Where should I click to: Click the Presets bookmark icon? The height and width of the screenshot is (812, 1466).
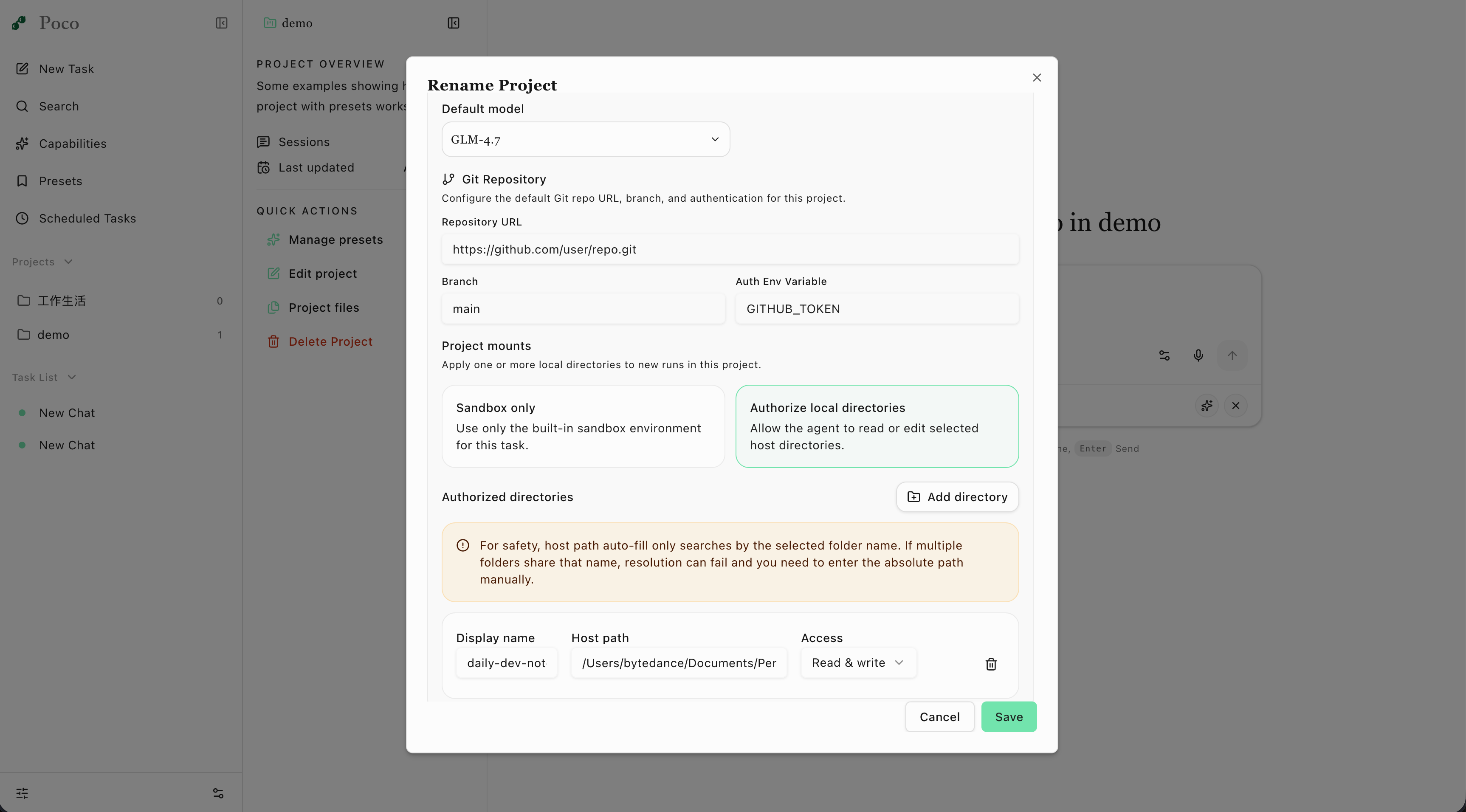pos(22,181)
